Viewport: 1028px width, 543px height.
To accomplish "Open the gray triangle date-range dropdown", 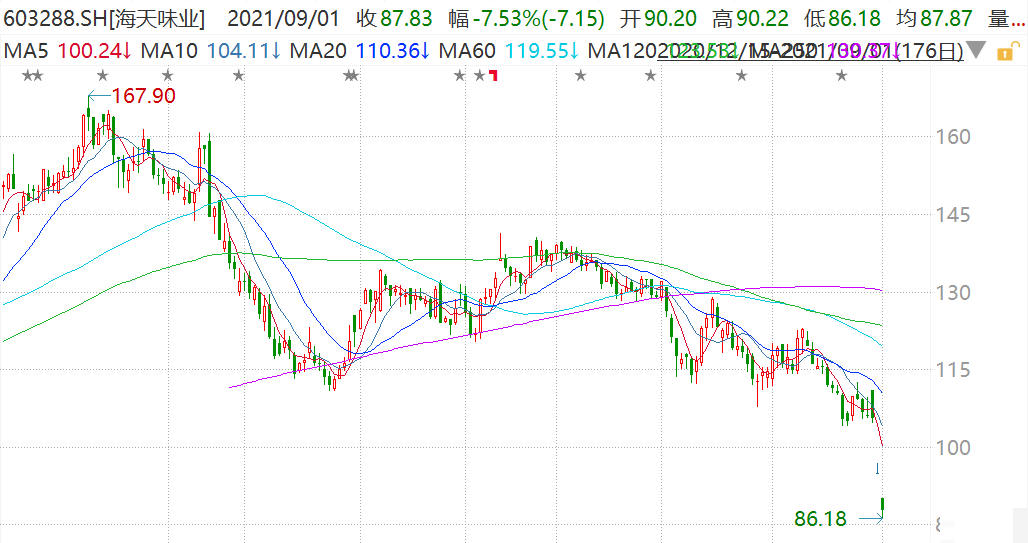I will pos(976,50).
